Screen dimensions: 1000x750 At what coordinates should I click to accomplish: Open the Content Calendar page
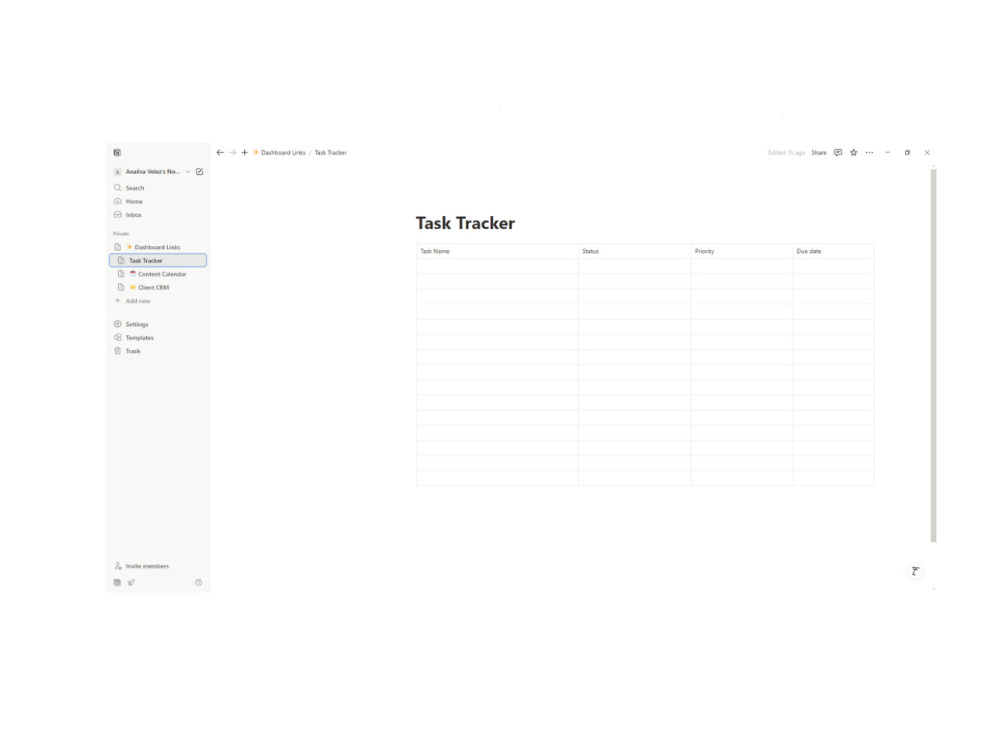pos(158,274)
